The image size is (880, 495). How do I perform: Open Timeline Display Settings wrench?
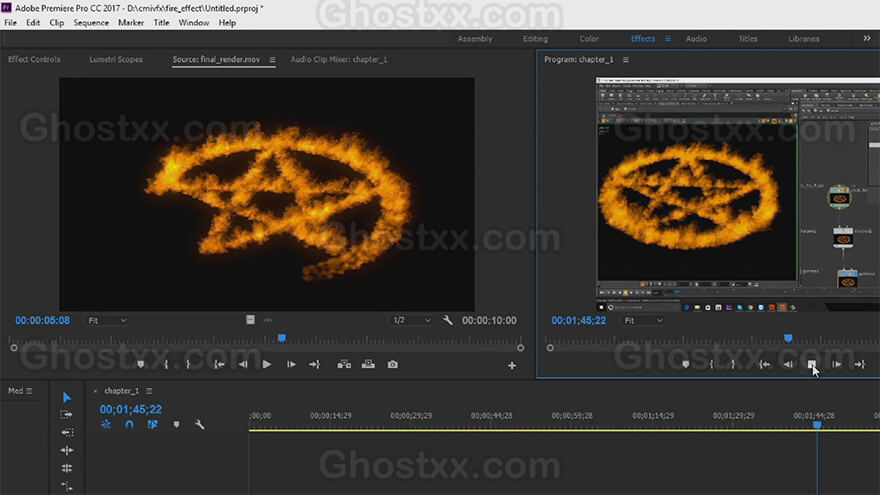coord(199,425)
